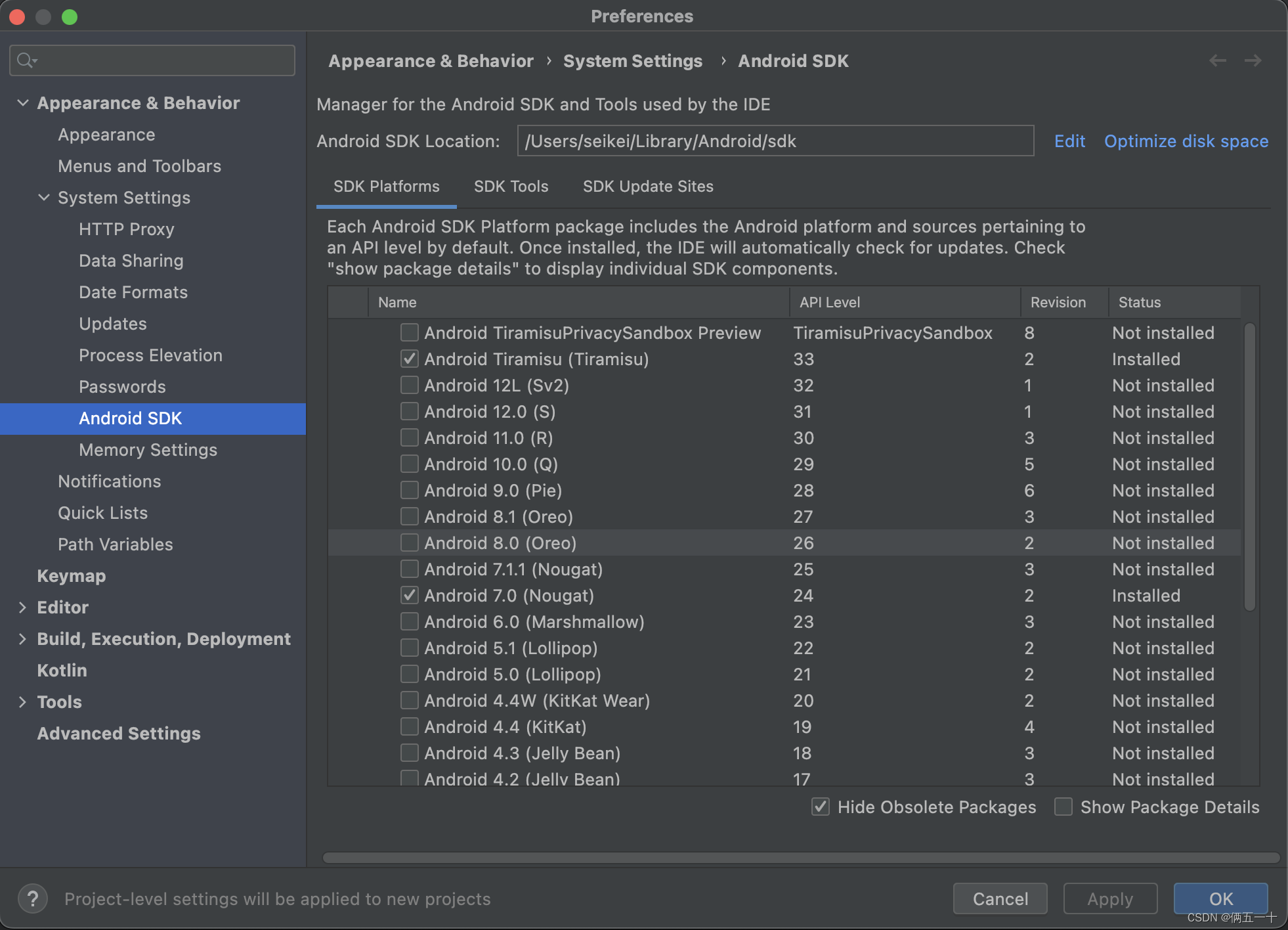Open Date Formats settings
The image size is (1288, 930).
133,292
